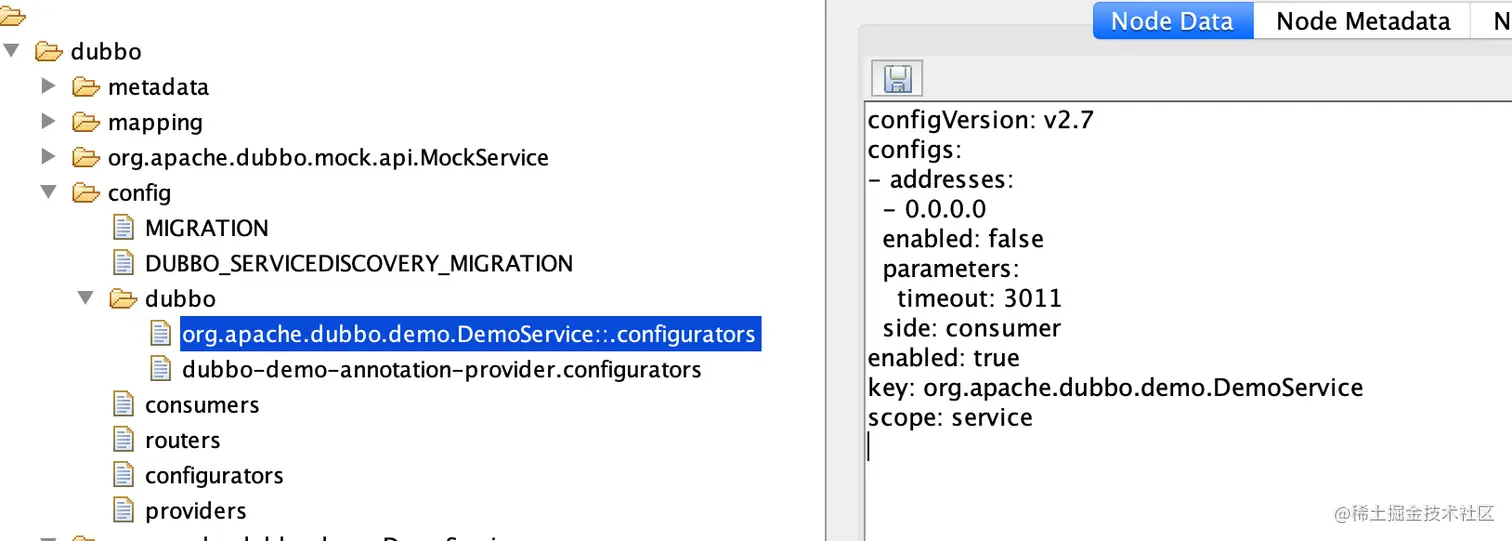Click the mapping folder icon
Image resolution: width=1512 pixels, height=541 pixels.
[88, 122]
